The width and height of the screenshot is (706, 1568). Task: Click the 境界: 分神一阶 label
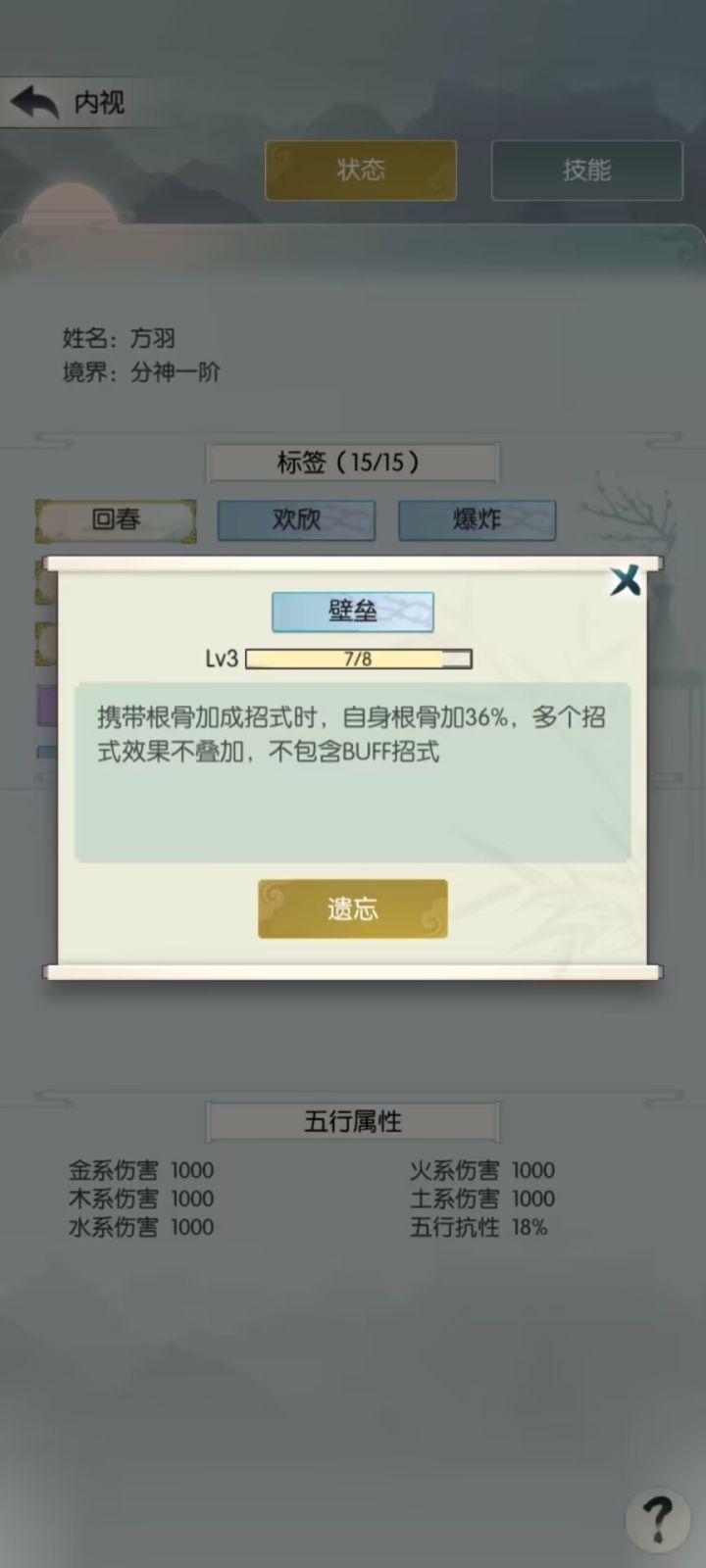click(x=141, y=372)
